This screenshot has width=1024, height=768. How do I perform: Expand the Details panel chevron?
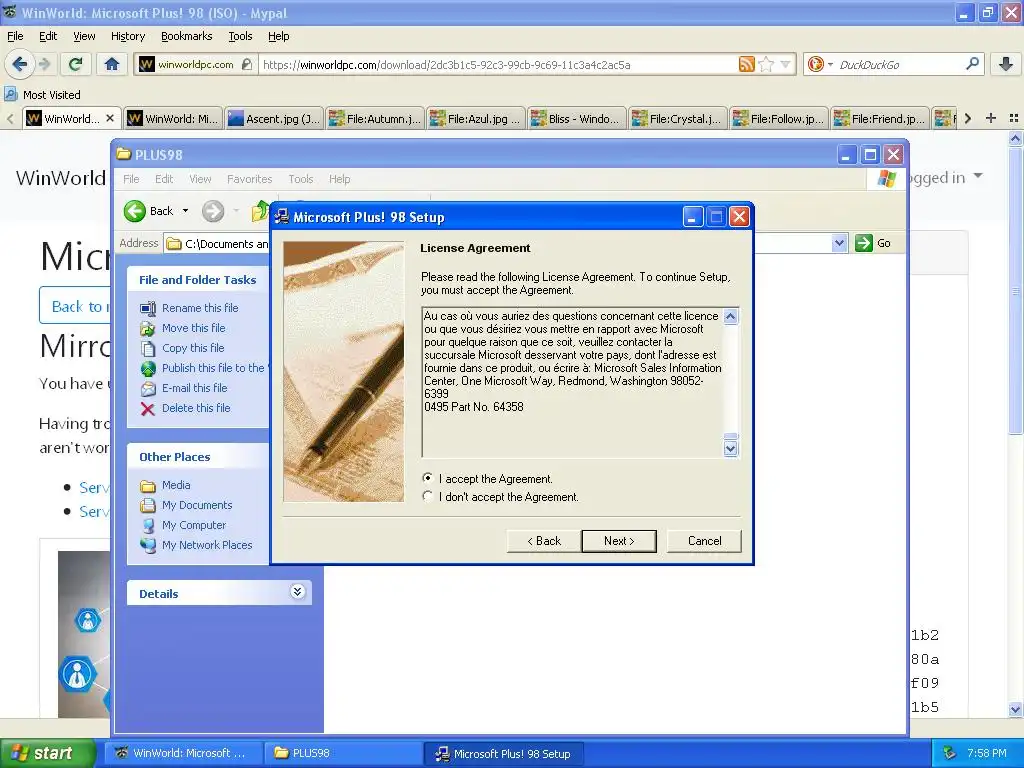click(297, 592)
